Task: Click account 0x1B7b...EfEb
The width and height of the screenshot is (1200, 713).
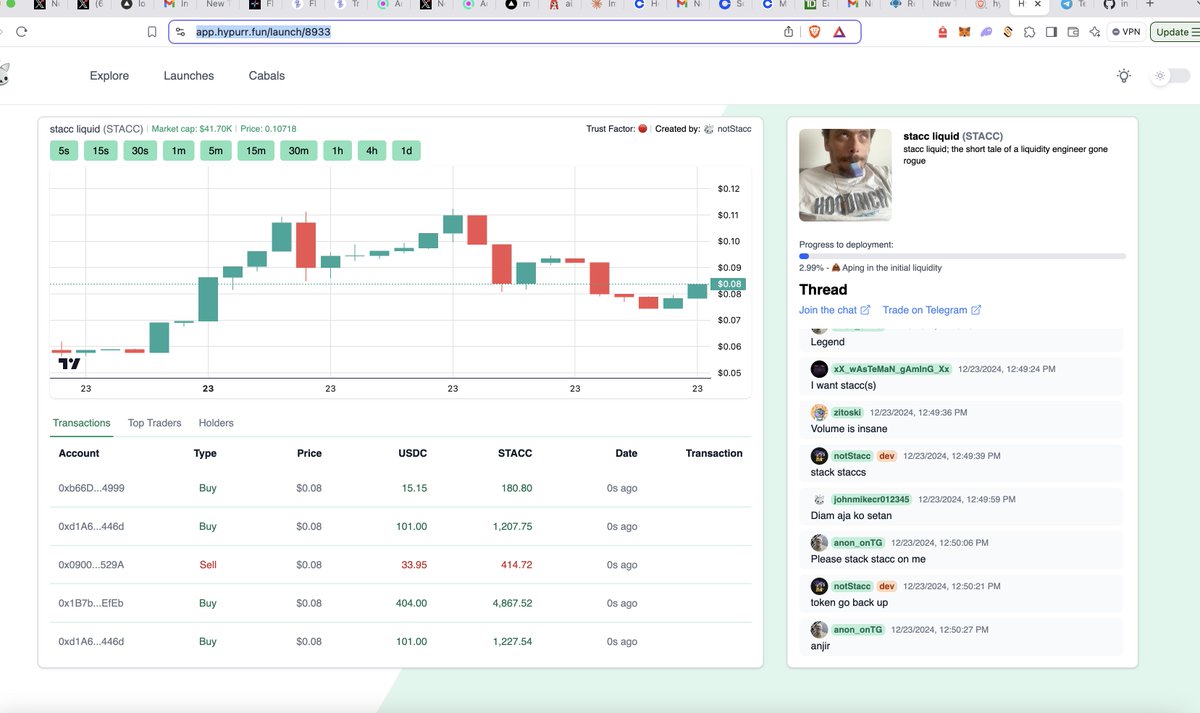Action: point(91,603)
